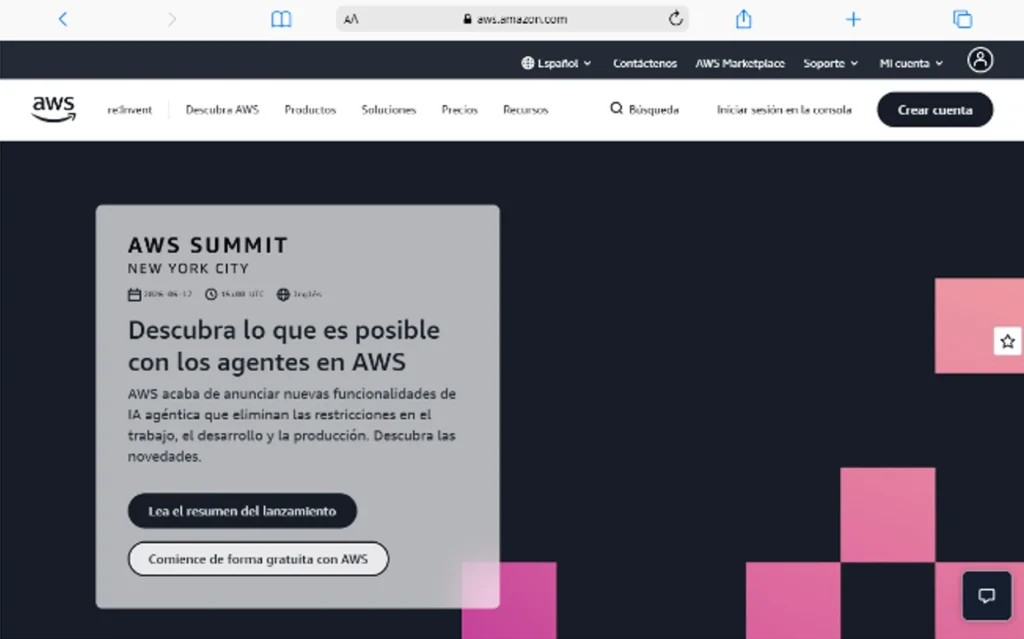Image resolution: width=1024 pixels, height=639 pixels.
Task: Open the Descubra AWS menu
Action: 222,110
